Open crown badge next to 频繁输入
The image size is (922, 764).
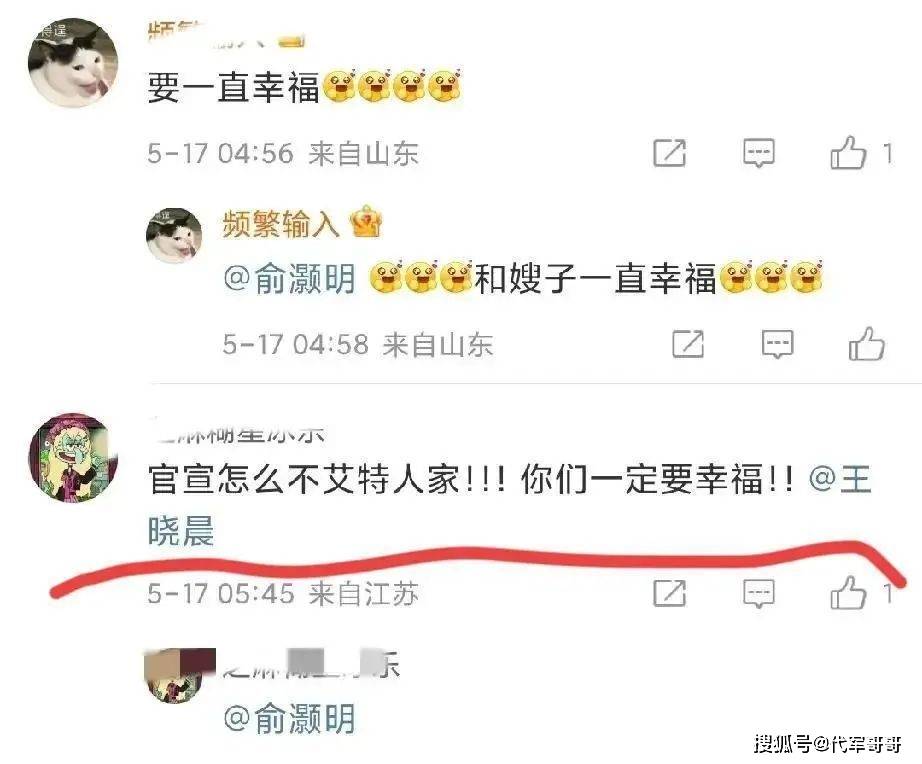366,222
